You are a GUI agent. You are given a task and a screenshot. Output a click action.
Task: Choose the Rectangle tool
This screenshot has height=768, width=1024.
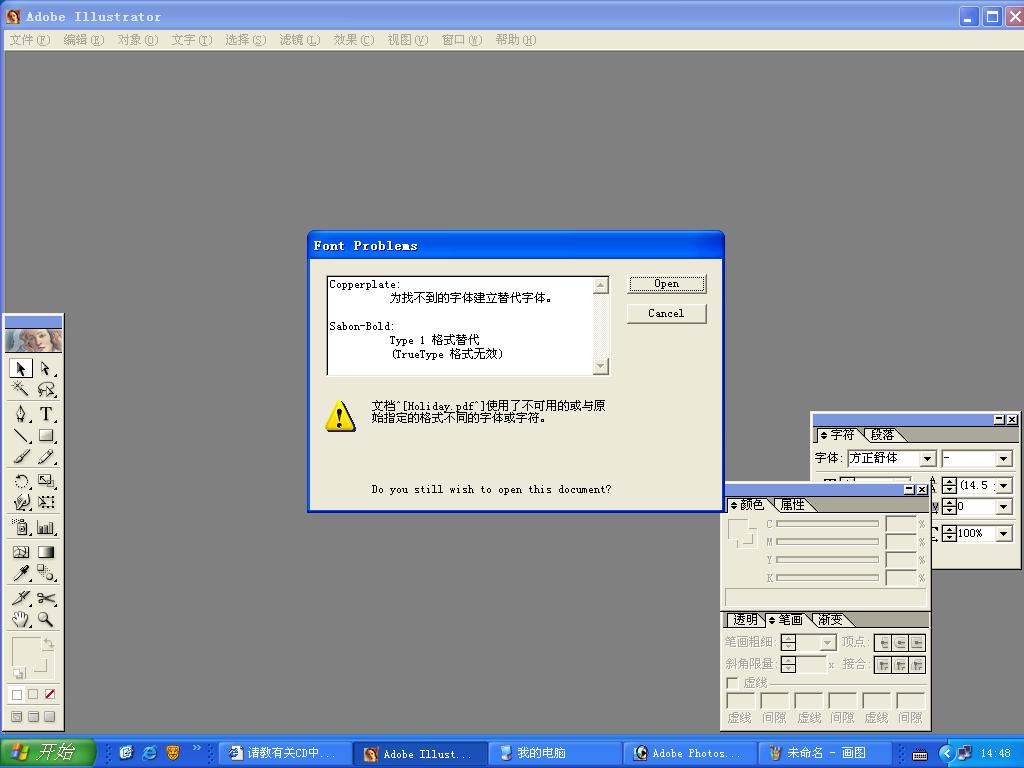[x=46, y=436]
